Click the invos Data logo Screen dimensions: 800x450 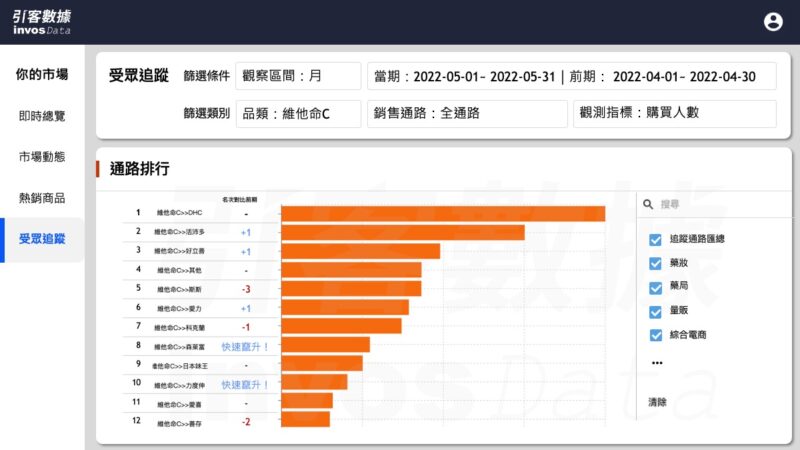(x=41, y=22)
